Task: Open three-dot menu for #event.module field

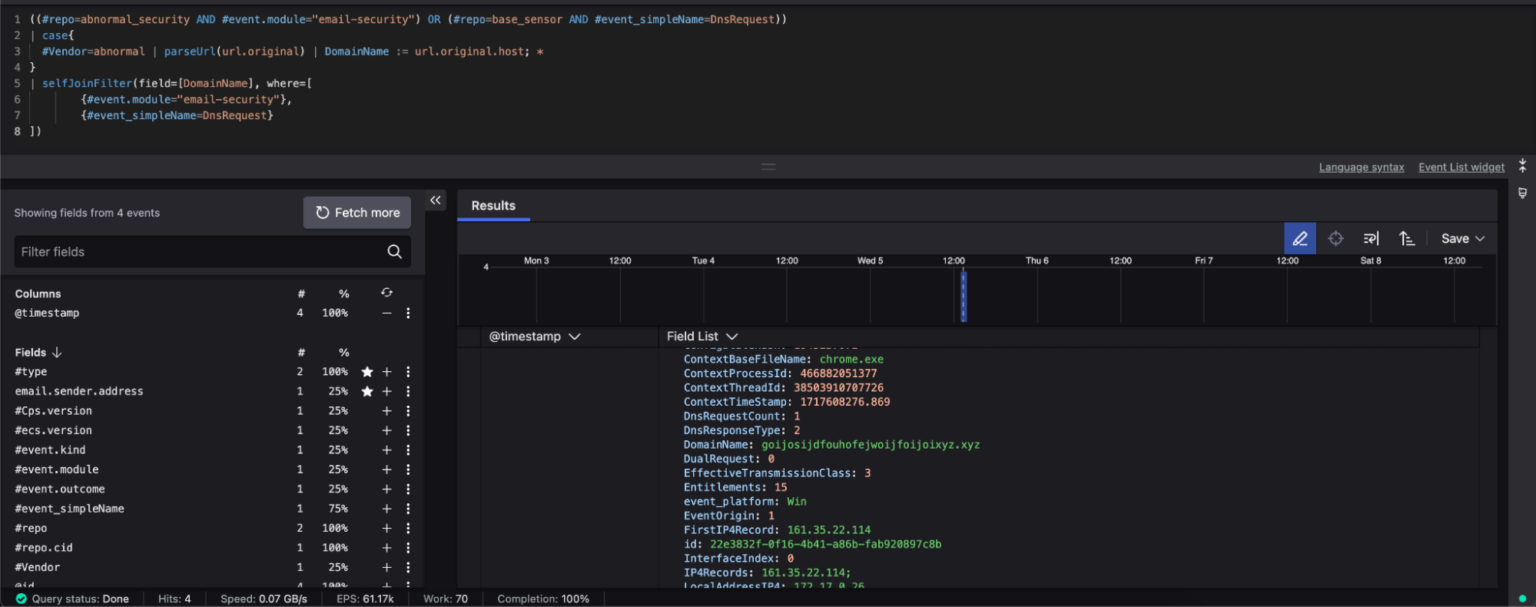Action: click(408, 470)
